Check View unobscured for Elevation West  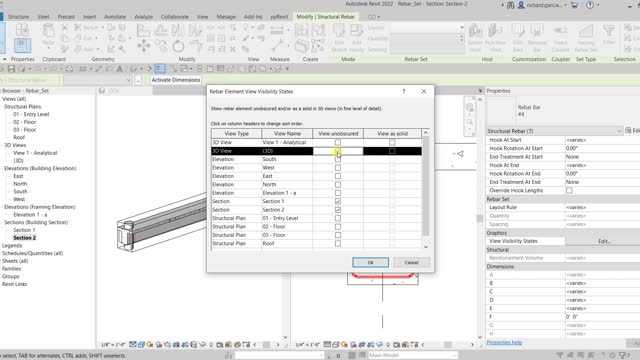tap(338, 168)
